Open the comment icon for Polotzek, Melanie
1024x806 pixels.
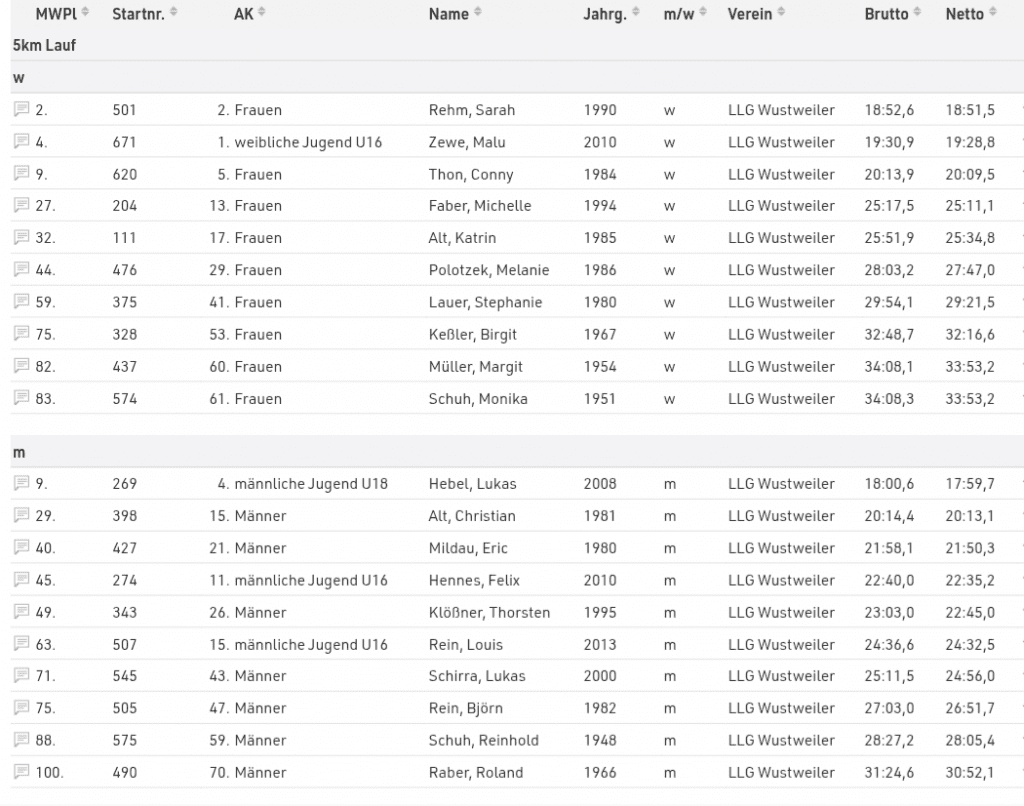[21, 270]
